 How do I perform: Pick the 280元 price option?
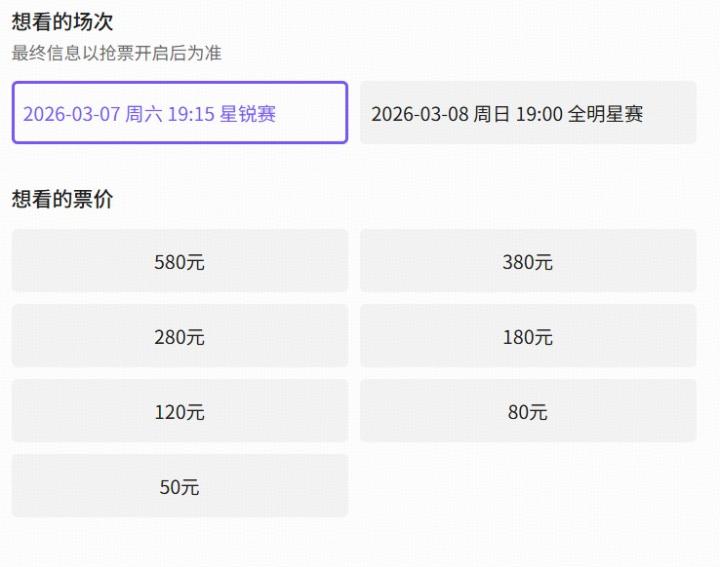180,336
